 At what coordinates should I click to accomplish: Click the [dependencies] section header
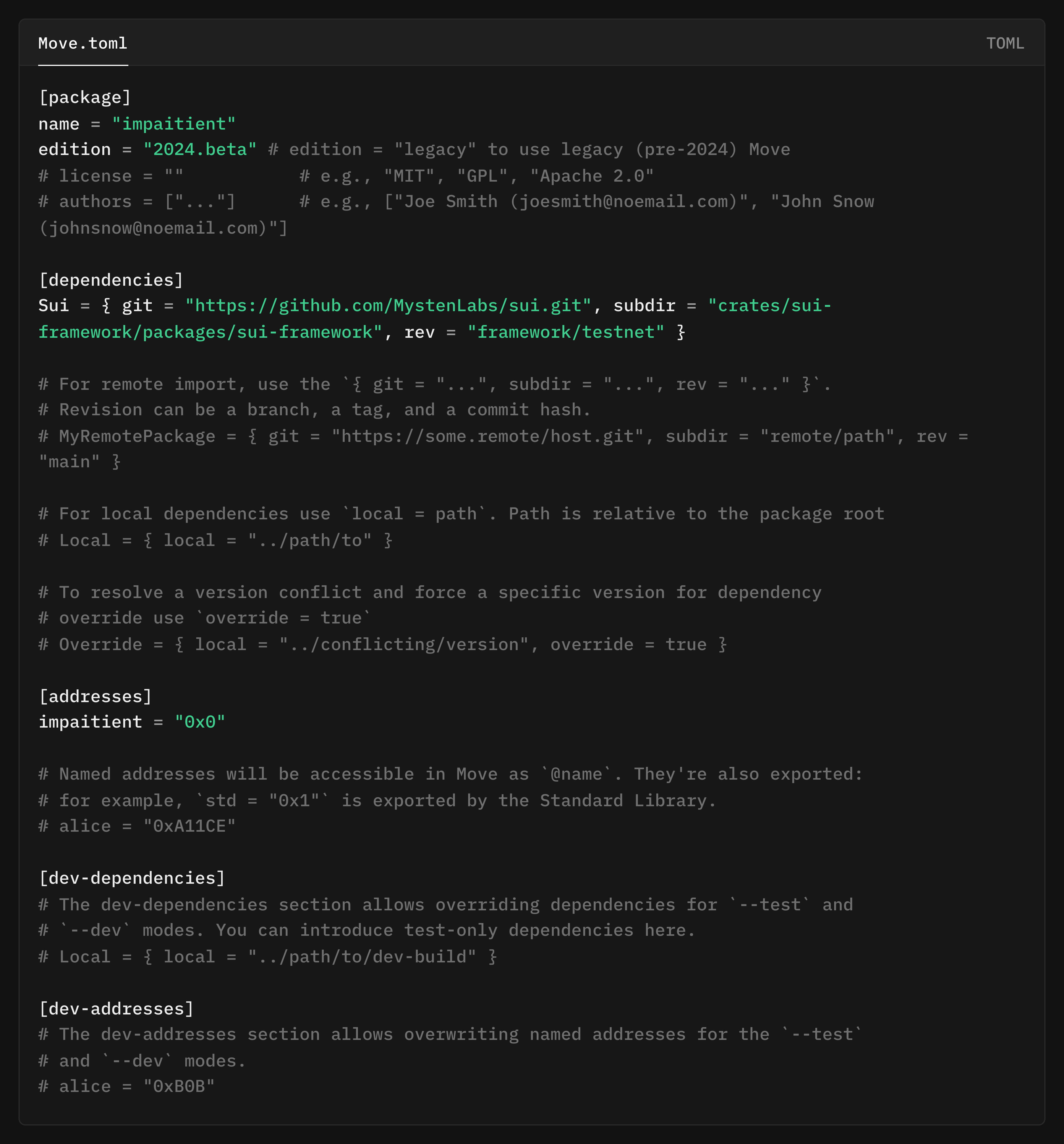[x=110, y=280]
